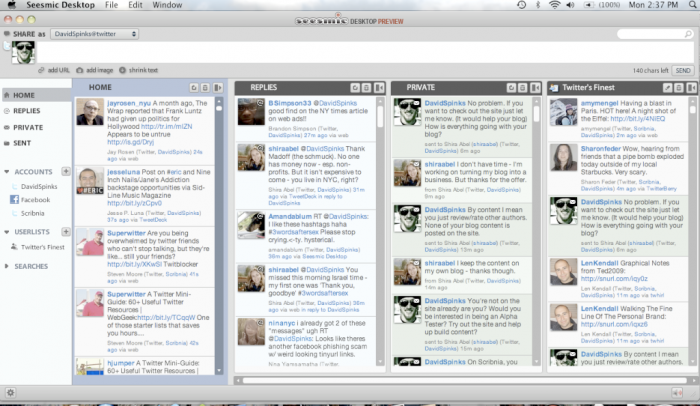Toggle sound icon in bottom right

click(677, 393)
